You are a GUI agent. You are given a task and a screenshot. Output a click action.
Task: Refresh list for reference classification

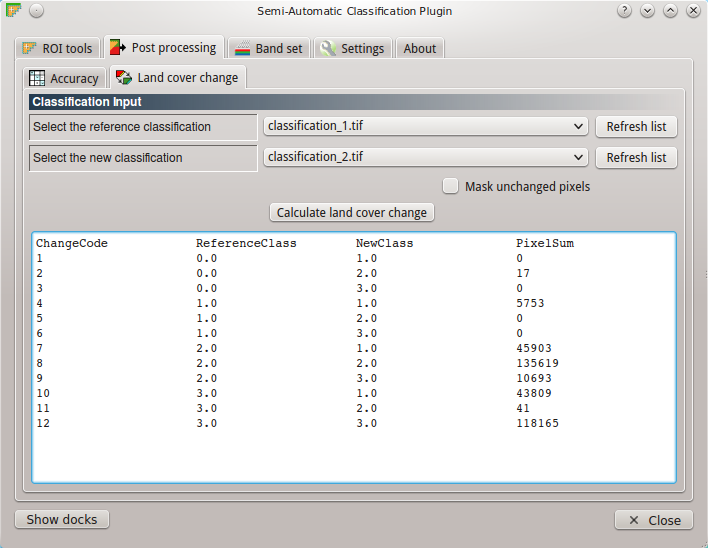pyautogui.click(x=636, y=126)
